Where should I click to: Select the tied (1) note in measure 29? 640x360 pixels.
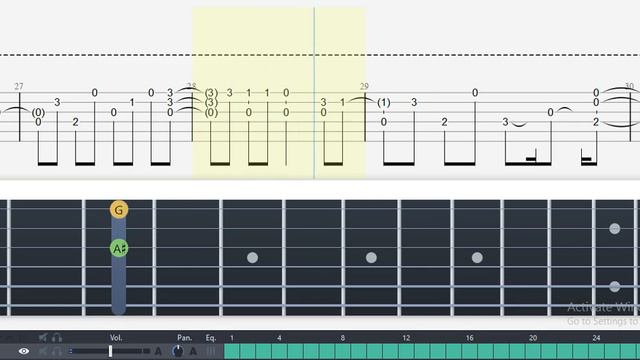[384, 102]
